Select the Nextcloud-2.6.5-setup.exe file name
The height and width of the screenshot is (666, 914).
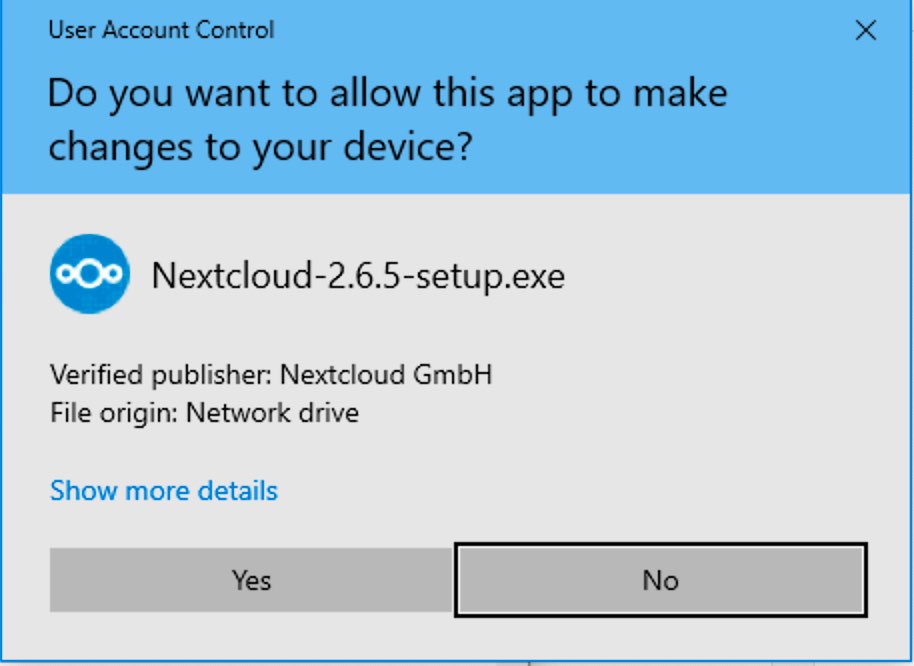(358, 275)
